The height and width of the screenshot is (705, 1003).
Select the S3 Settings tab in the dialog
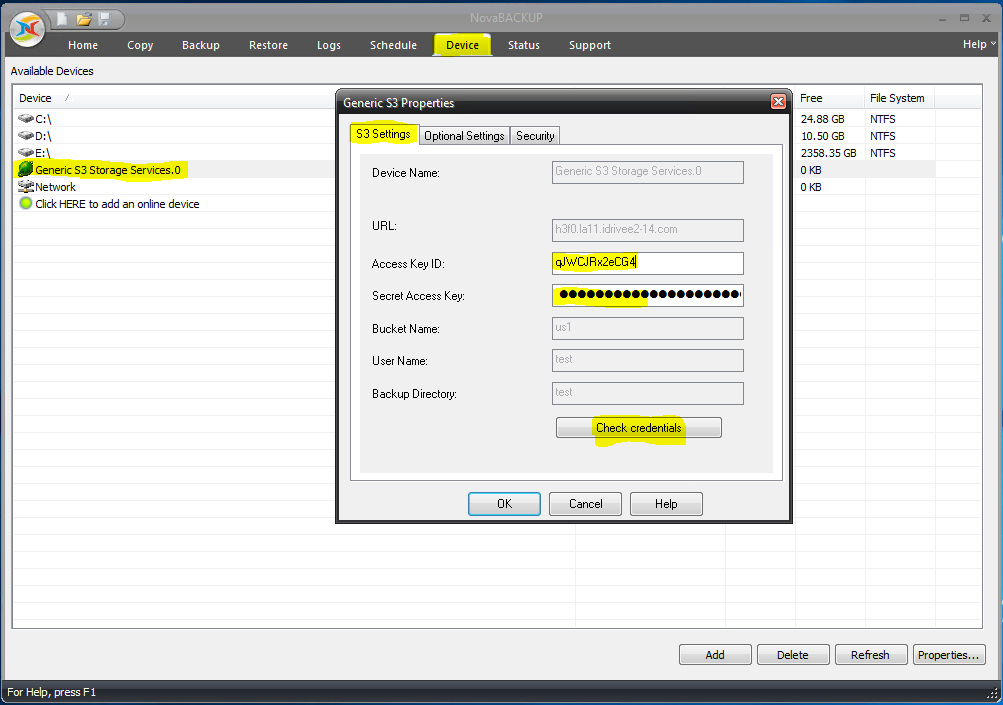[383, 134]
